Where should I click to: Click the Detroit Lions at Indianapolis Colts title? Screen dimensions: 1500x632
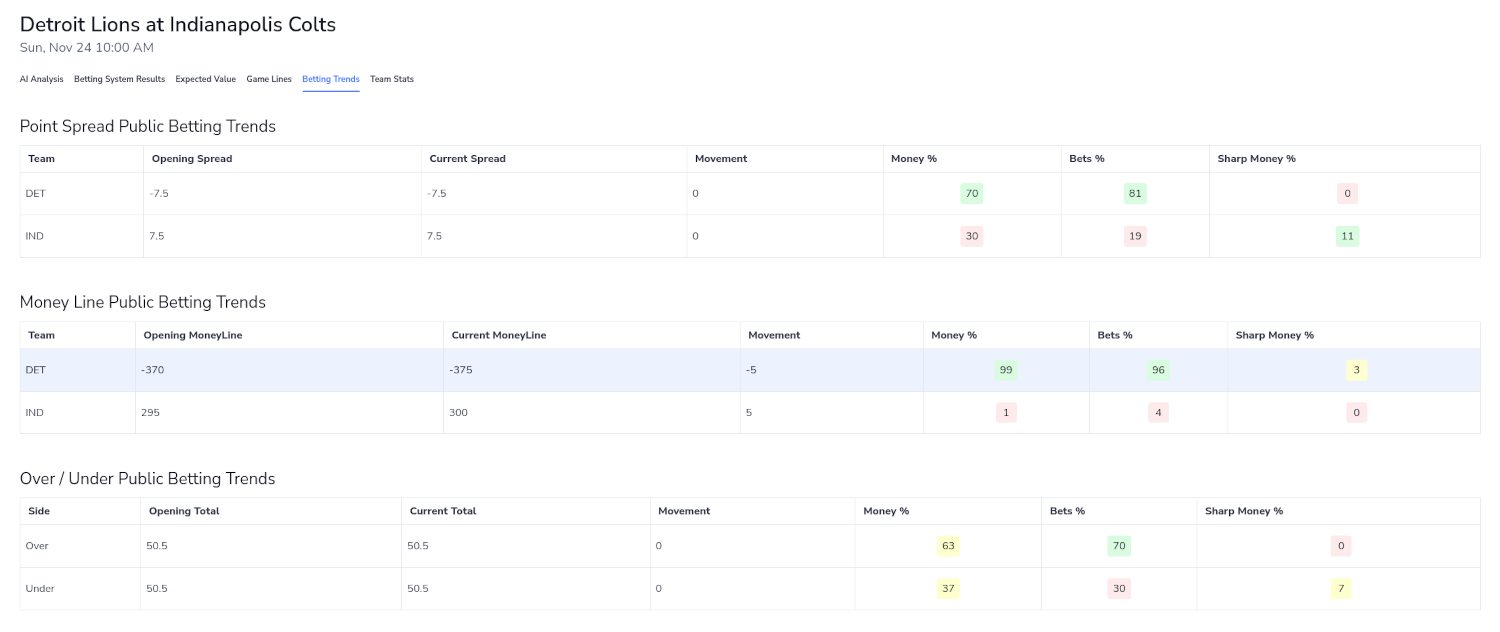pyautogui.click(x=177, y=24)
